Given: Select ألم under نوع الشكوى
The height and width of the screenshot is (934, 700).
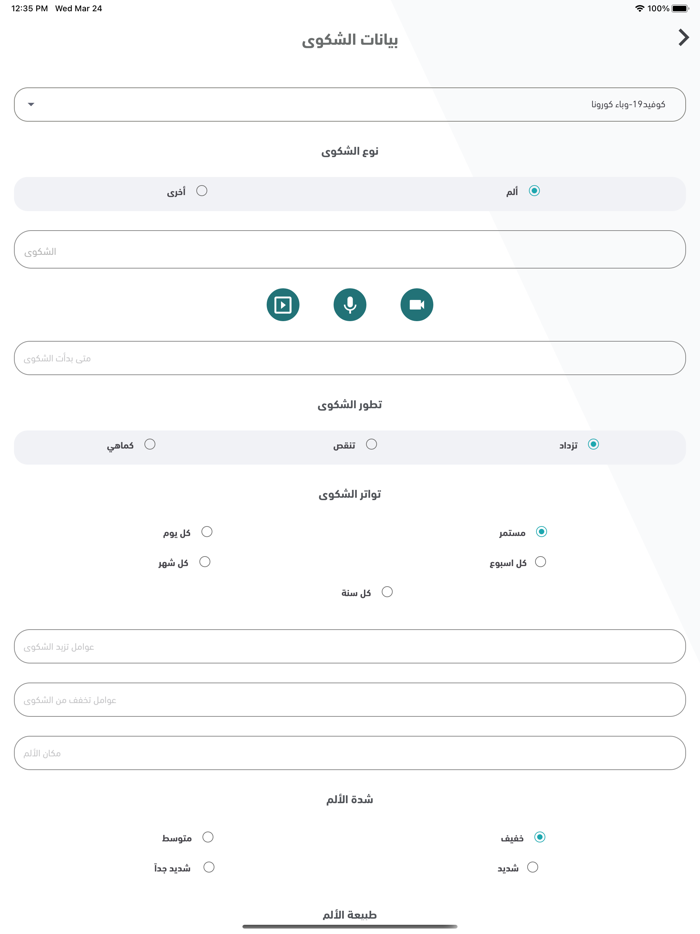Looking at the screenshot, I should (x=534, y=189).
